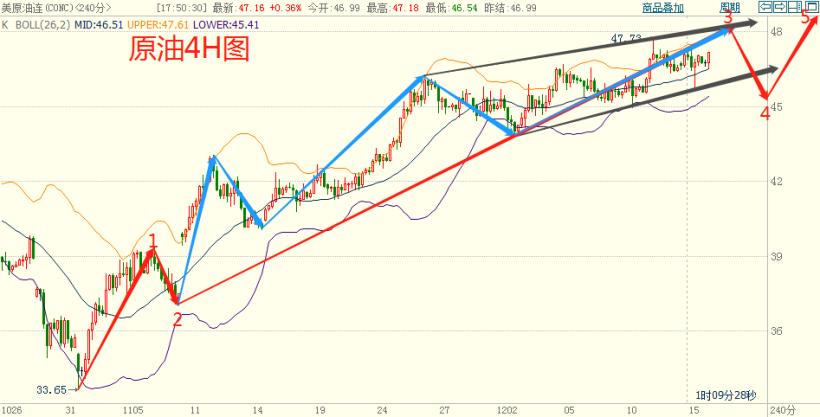820x417 pixels.
Task: Click the LOWER:45.41 value
Action: tap(225, 25)
